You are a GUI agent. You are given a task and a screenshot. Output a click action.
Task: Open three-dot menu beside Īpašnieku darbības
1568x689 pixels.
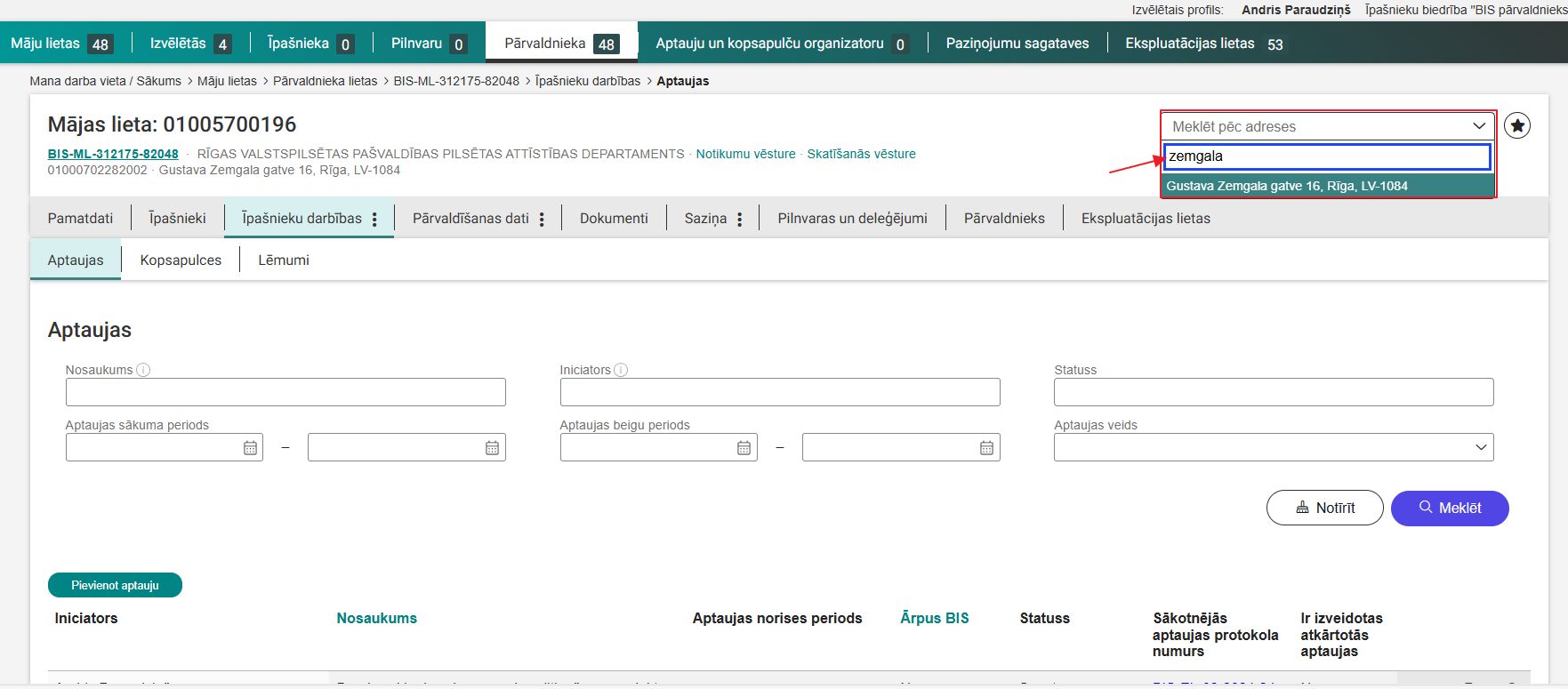374,219
